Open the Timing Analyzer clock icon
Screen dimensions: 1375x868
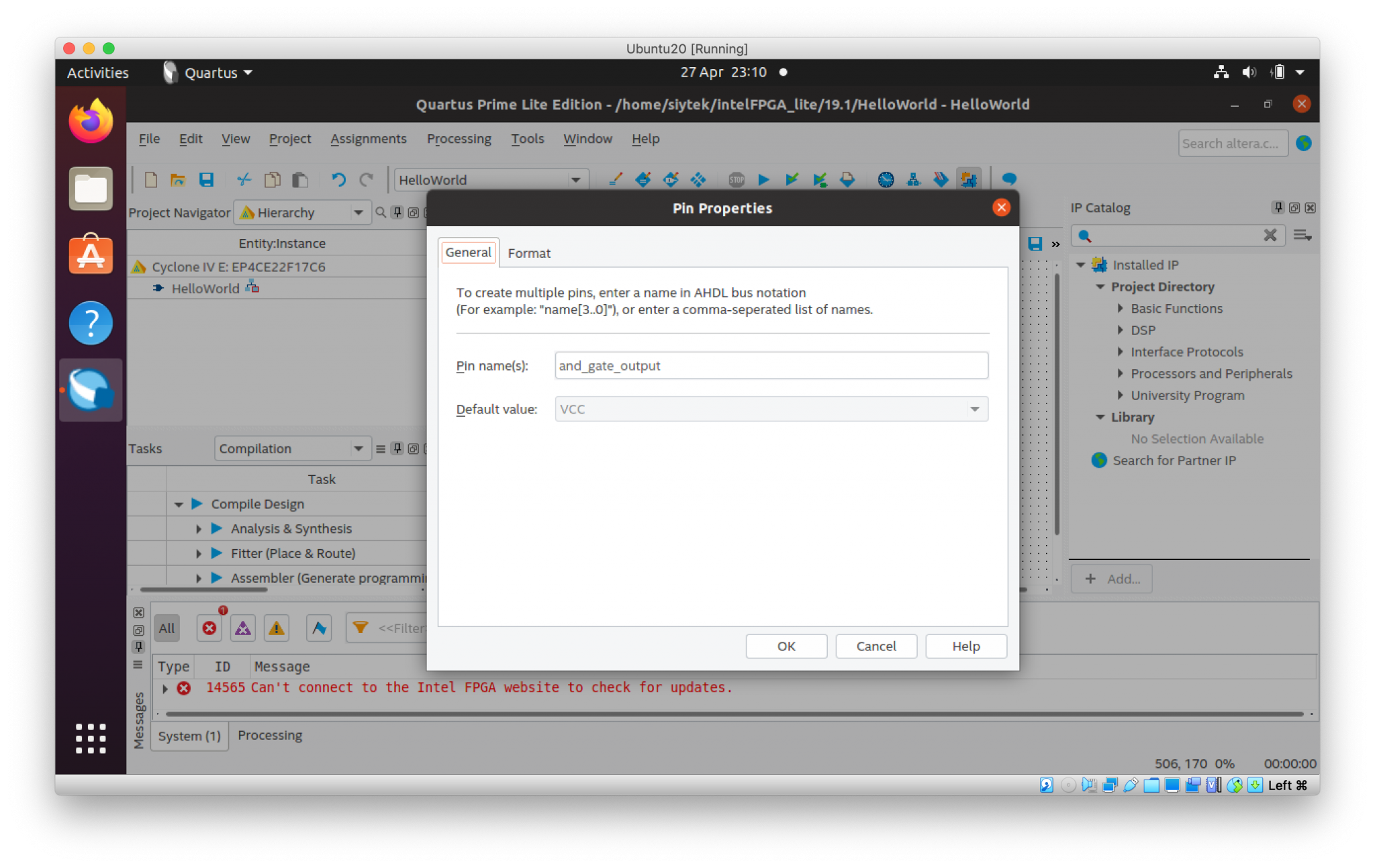coord(886,179)
